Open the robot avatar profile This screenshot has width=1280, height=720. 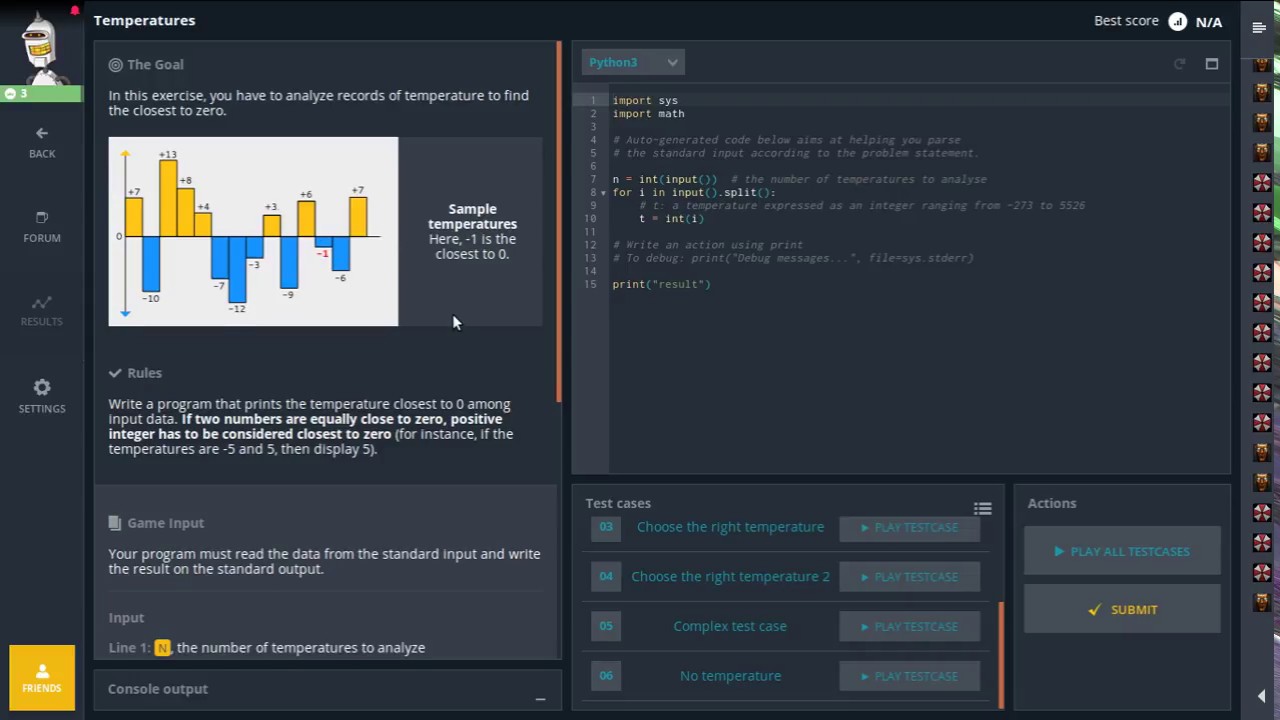41,45
